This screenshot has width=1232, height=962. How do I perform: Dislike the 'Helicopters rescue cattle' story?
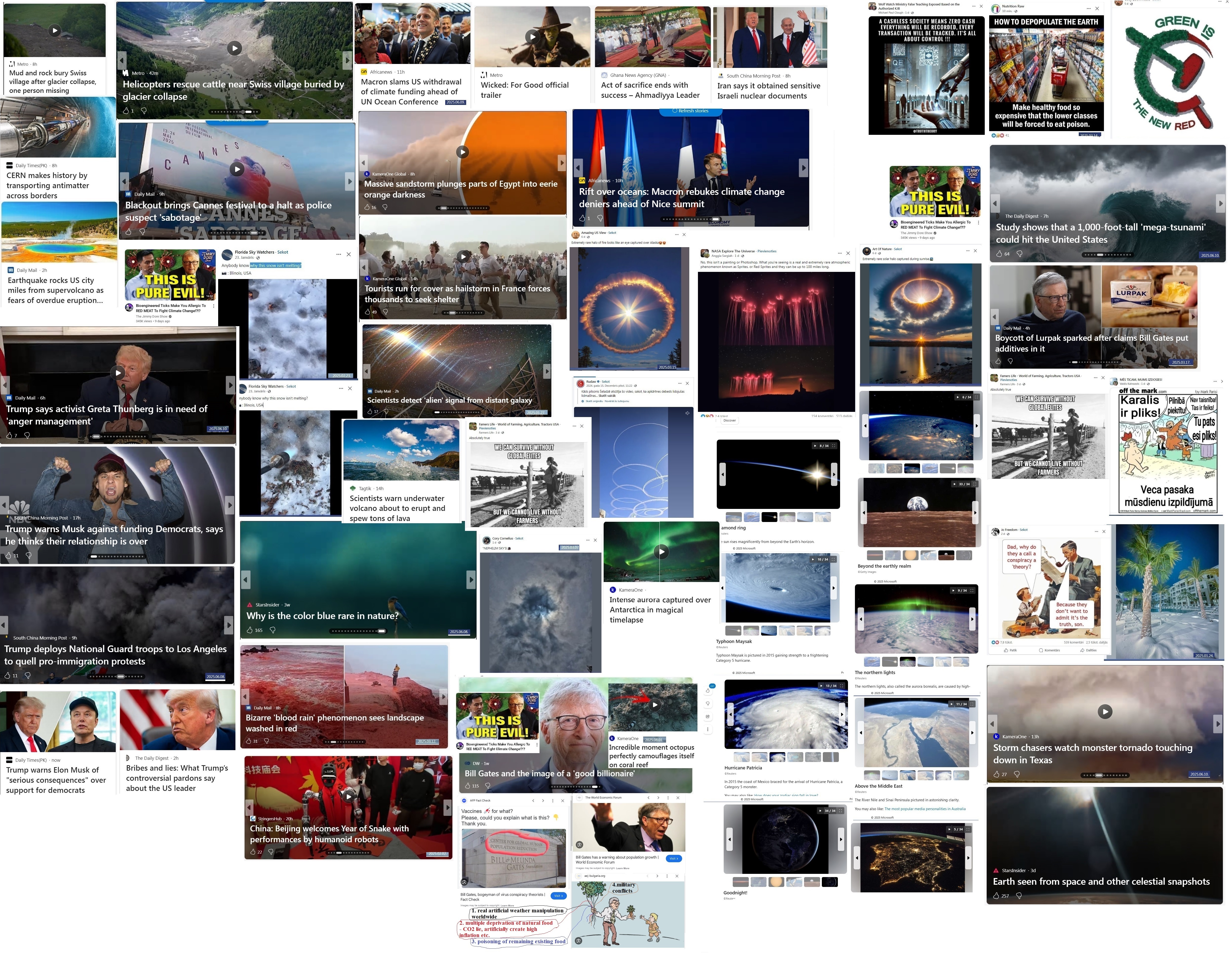[x=144, y=111]
